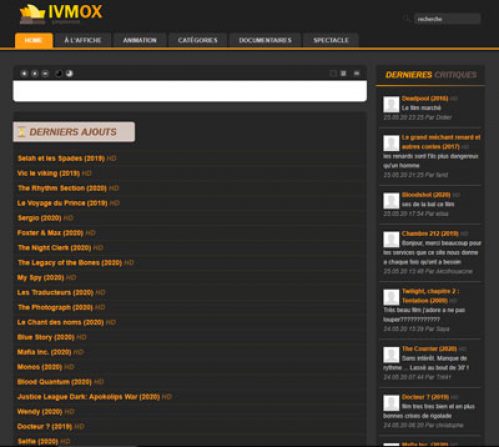The image size is (499, 447).
Task: Open the Twilight chapitre 2 review title
Action: tap(430, 296)
